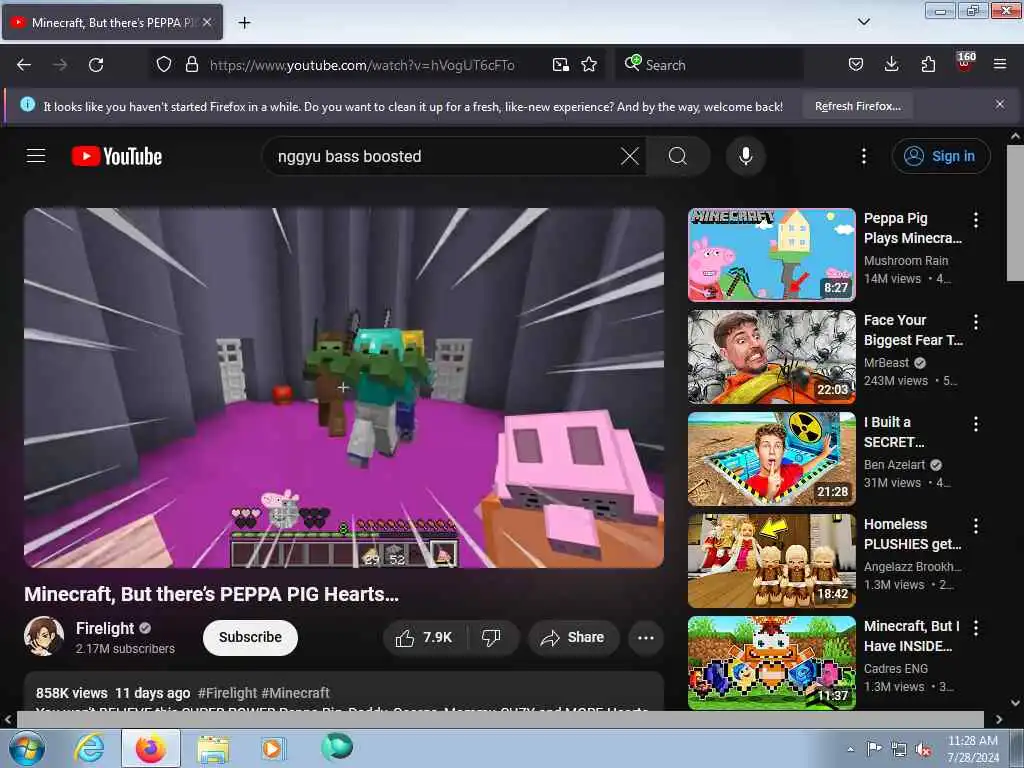Viewport: 1024px width, 768px height.
Task: Open Firelight channel avatar
Action: pos(44,636)
